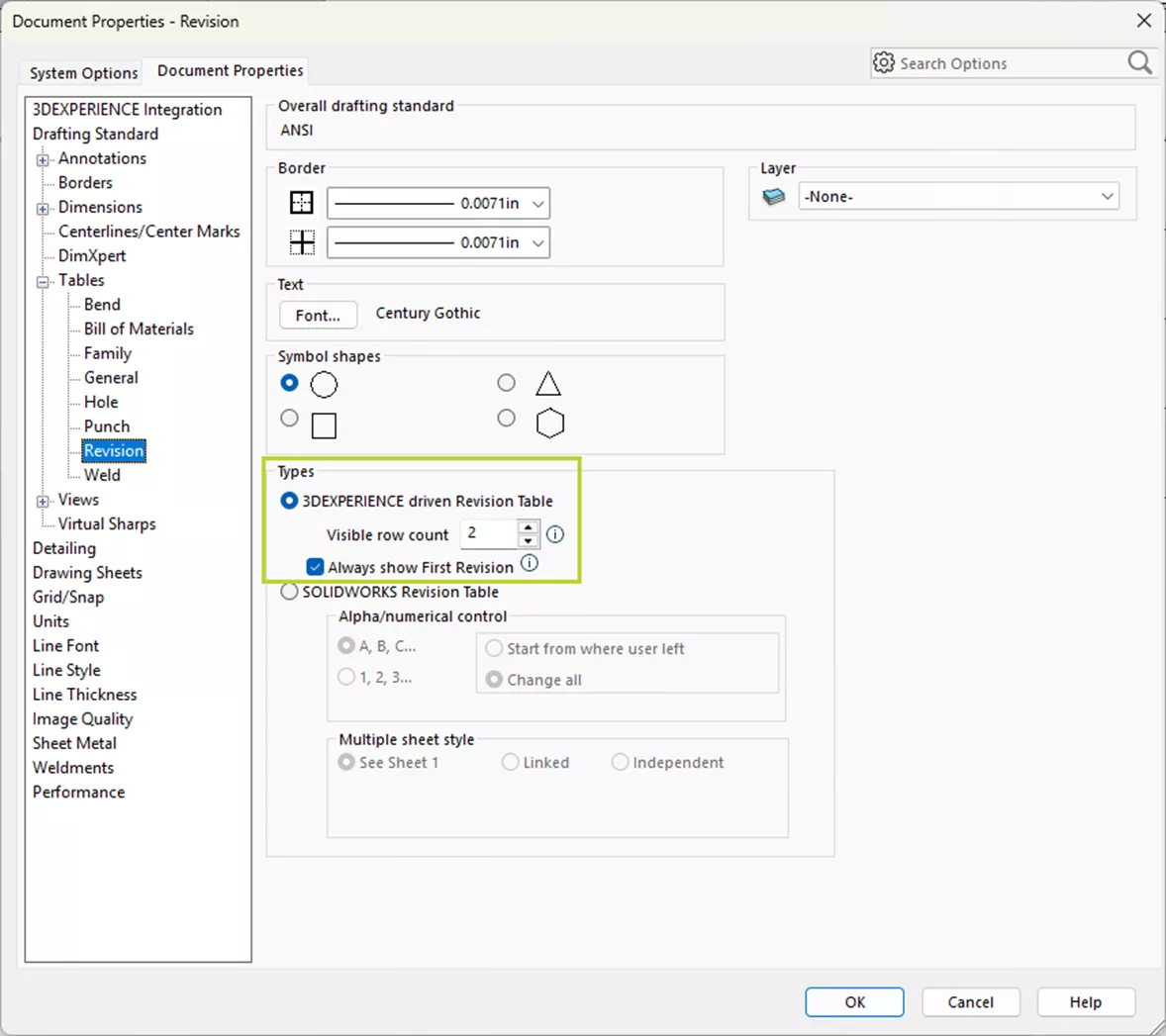Screen dimensions: 1166x1036
Task: Select Bill of Materials in the tree
Action: pyautogui.click(x=139, y=329)
